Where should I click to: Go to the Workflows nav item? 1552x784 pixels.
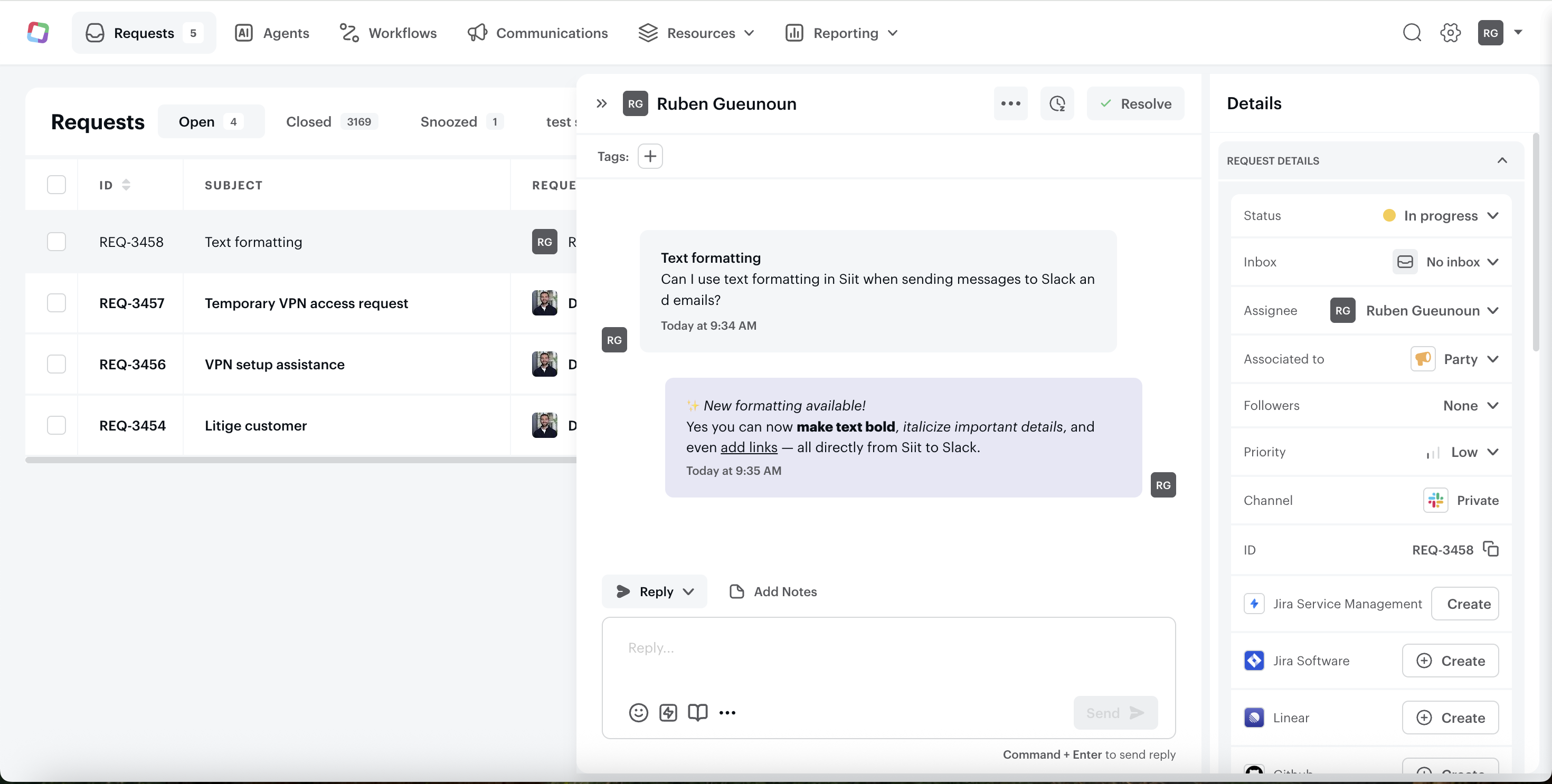coord(388,33)
